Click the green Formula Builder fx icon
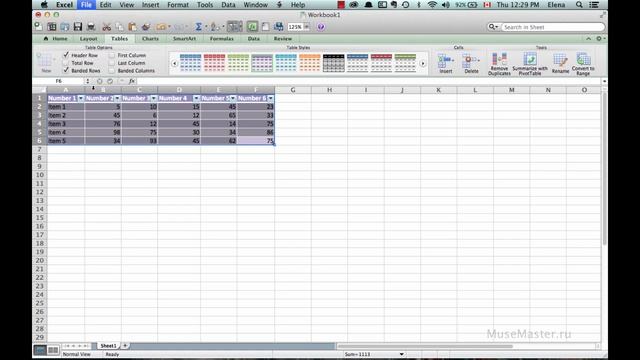The height and width of the screenshot is (360, 640). click(x=252, y=27)
